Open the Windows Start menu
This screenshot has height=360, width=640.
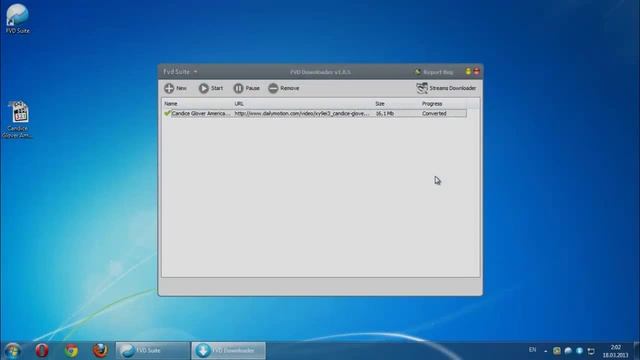coord(12,351)
